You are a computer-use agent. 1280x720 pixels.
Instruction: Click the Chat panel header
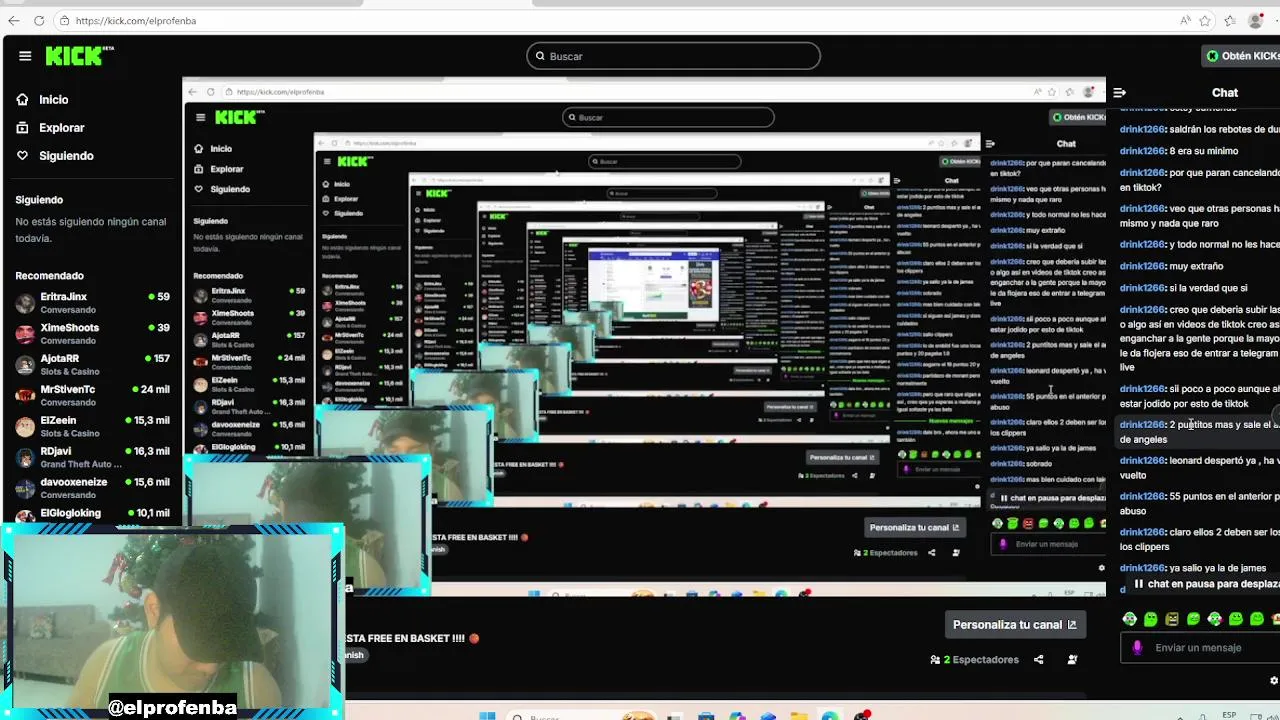pos(1225,92)
